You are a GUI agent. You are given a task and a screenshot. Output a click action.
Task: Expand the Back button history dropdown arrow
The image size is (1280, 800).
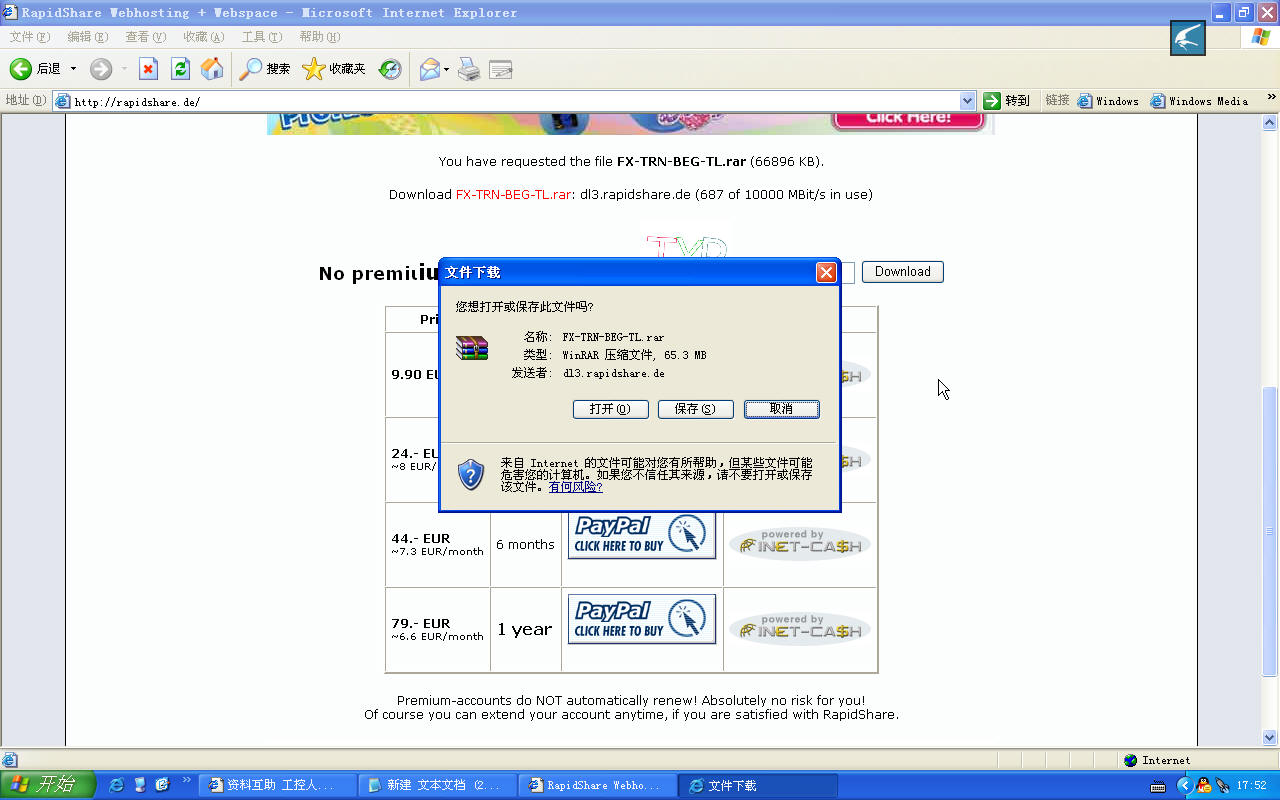click(x=73, y=69)
